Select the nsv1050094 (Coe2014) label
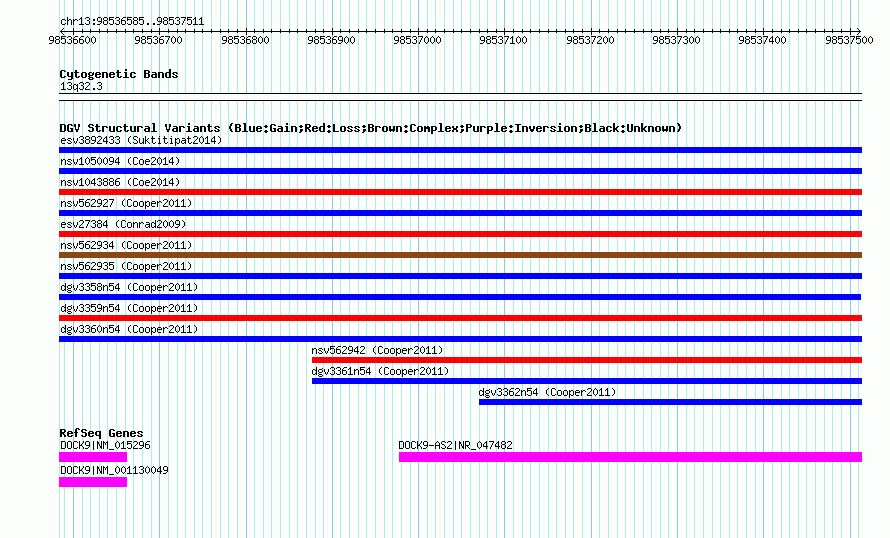The height and width of the screenshot is (538, 890). [120, 161]
